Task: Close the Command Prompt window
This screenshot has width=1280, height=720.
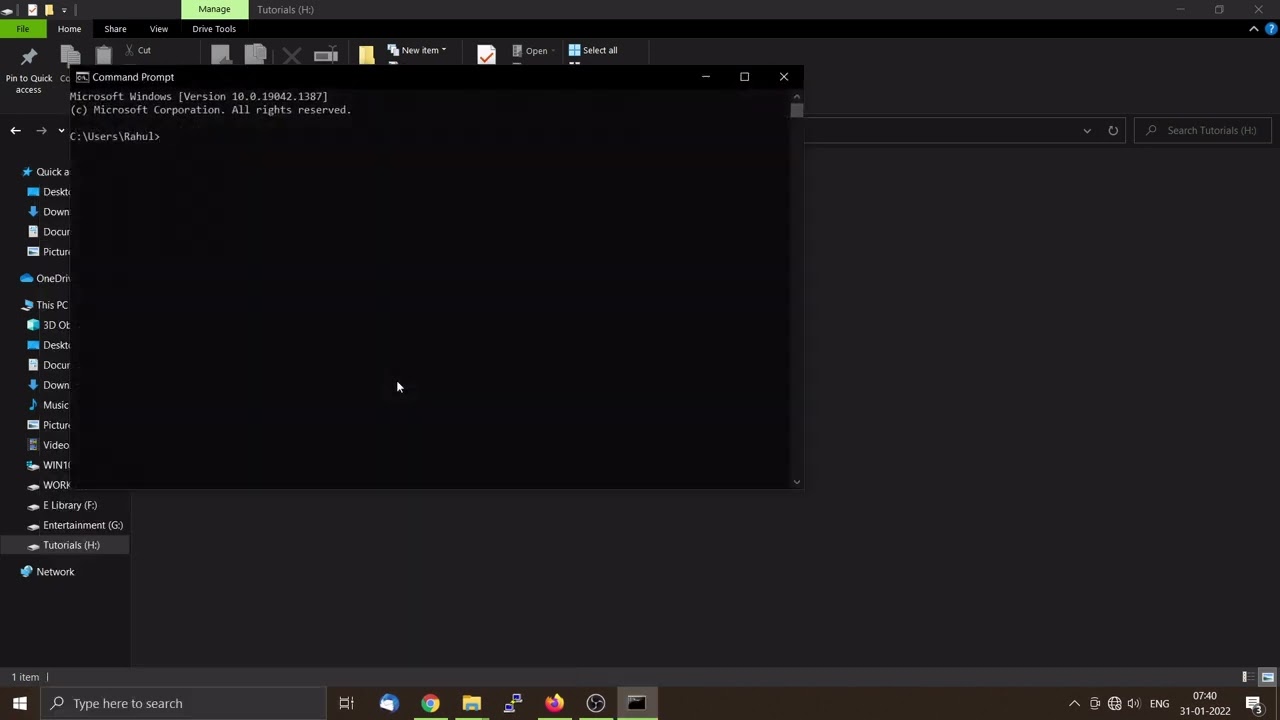Action: point(784,77)
